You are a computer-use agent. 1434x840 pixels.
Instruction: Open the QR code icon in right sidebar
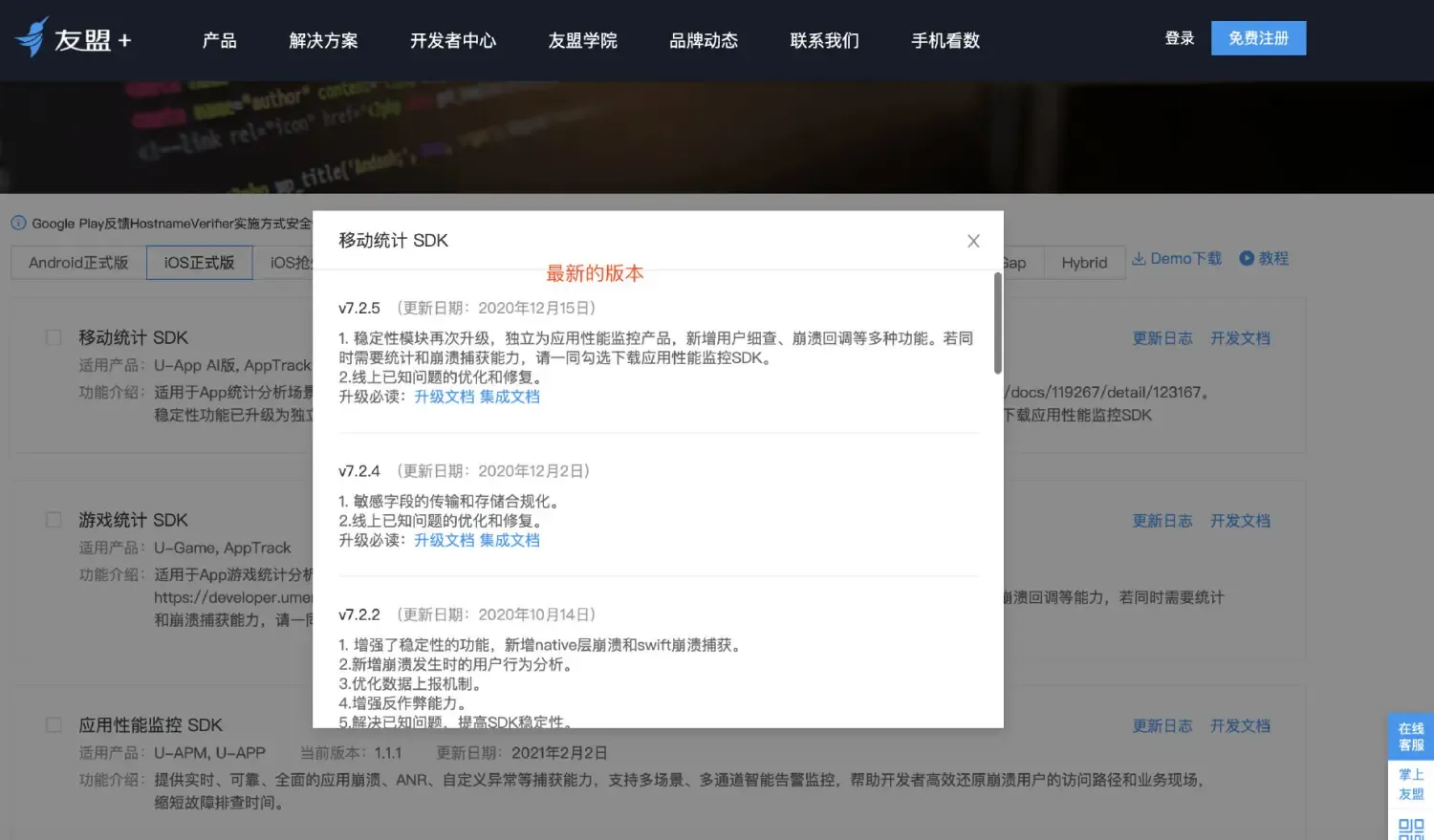pyautogui.click(x=1410, y=828)
